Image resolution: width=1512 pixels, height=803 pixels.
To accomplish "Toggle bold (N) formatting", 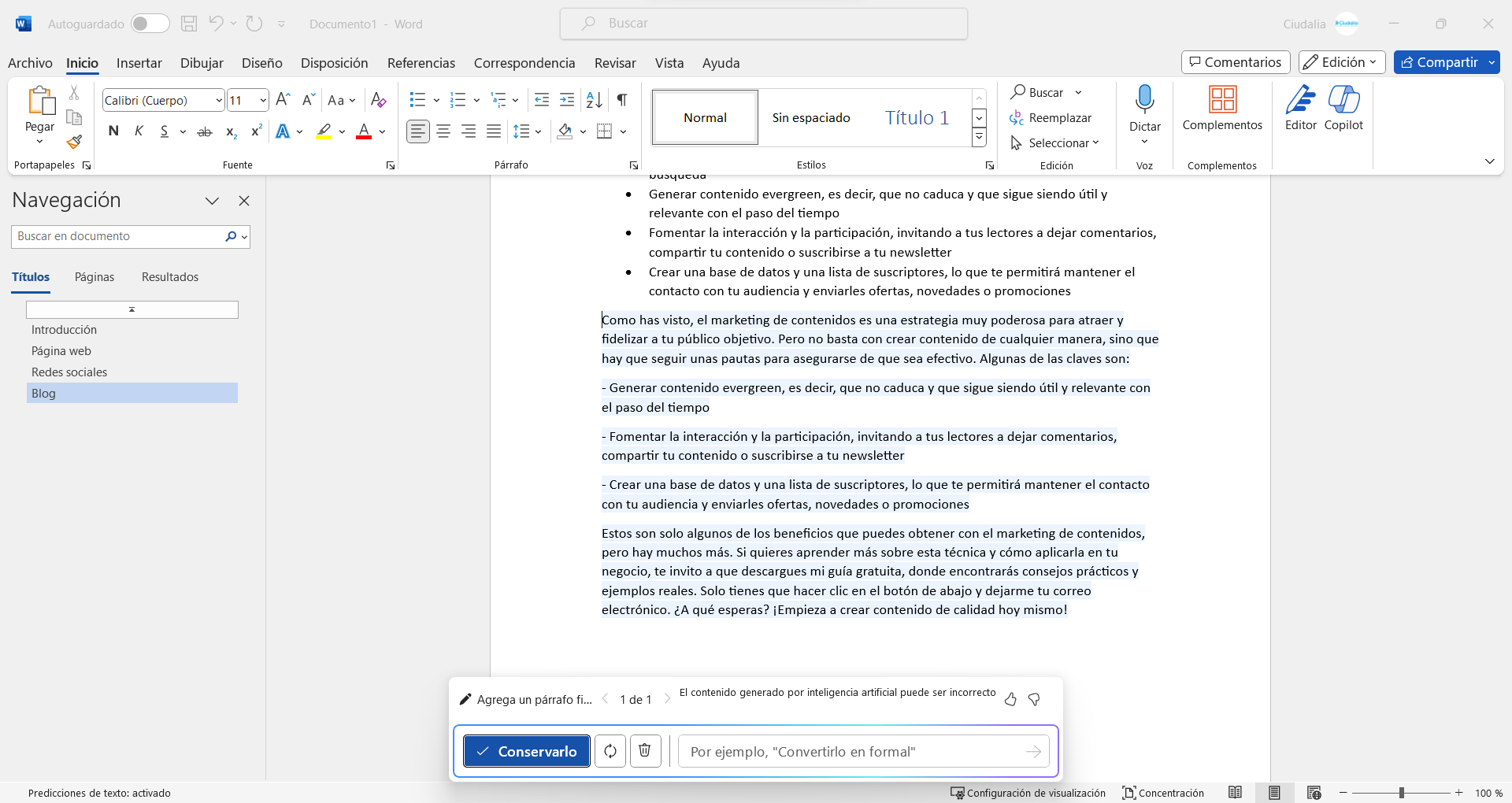I will tap(113, 131).
